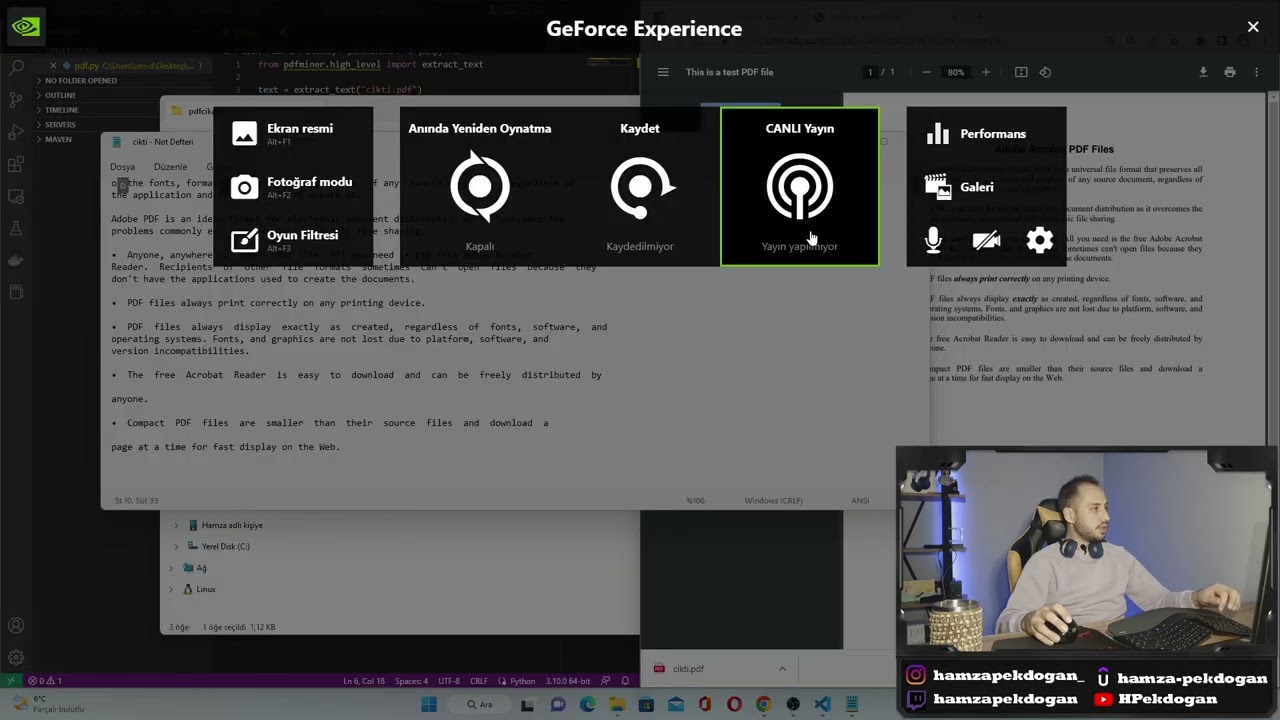Viewport: 1280px width, 720px height.
Task: Launch Fotoğraf modu in GeForce overlay
Action: (292, 186)
